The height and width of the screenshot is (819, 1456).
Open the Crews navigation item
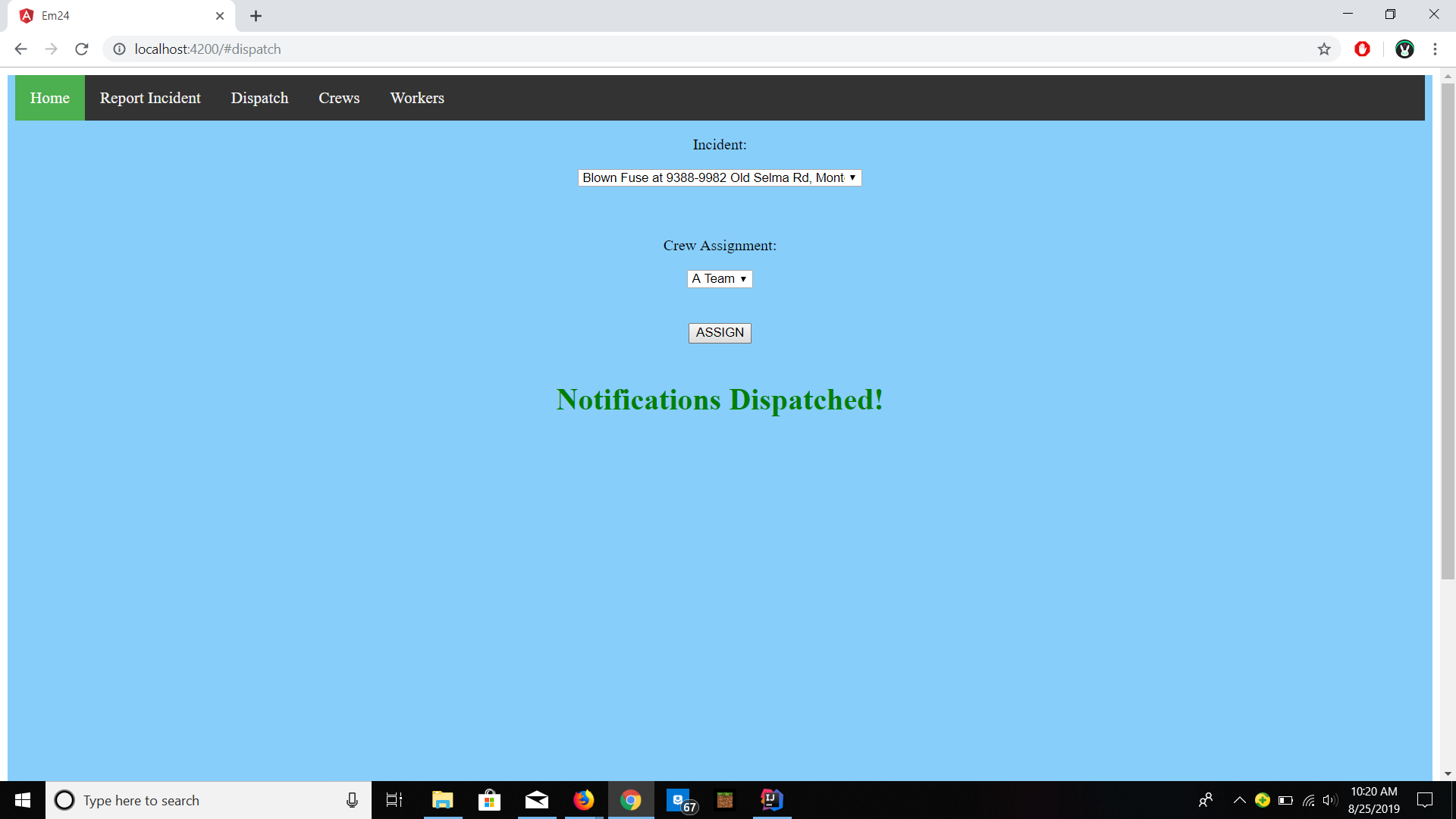pos(339,98)
